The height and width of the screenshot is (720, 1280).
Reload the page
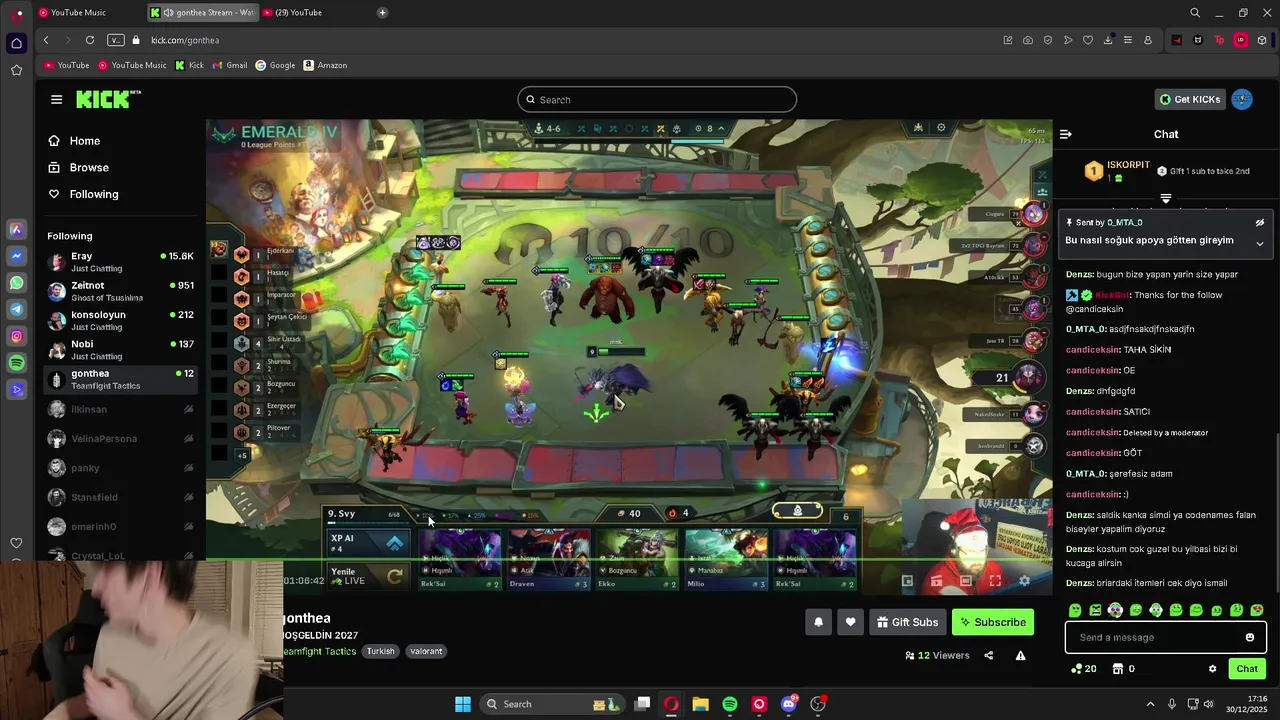(90, 40)
